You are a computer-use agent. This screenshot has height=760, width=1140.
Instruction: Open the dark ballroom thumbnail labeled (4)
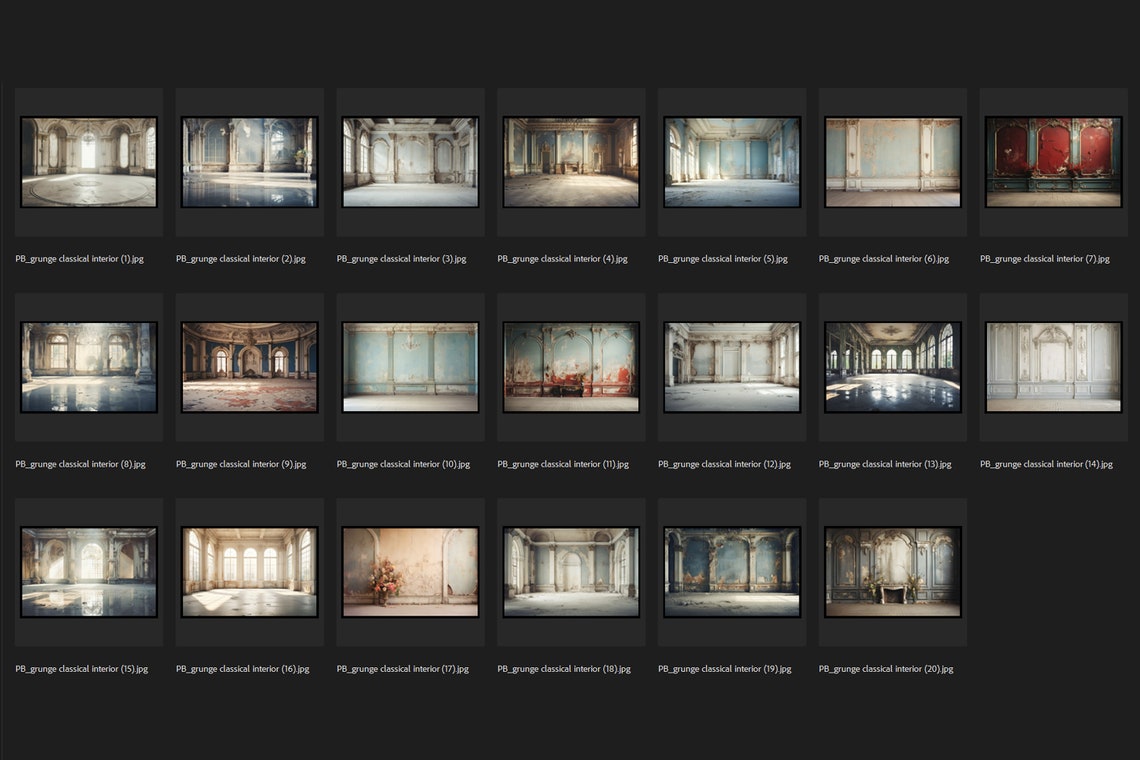coord(571,163)
